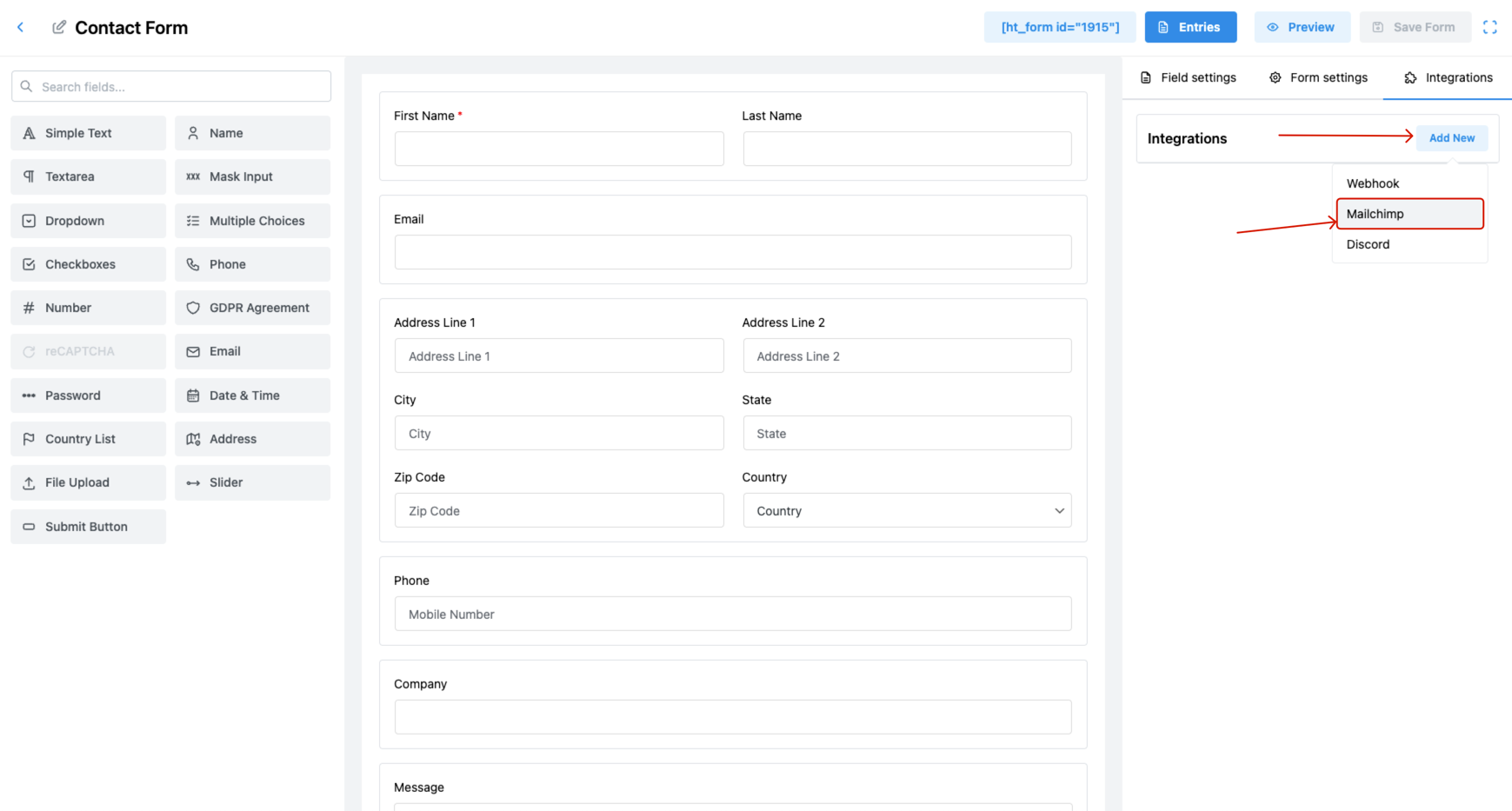Open the Field settings tab
Viewport: 1512px width, 811px height.
tap(1189, 77)
